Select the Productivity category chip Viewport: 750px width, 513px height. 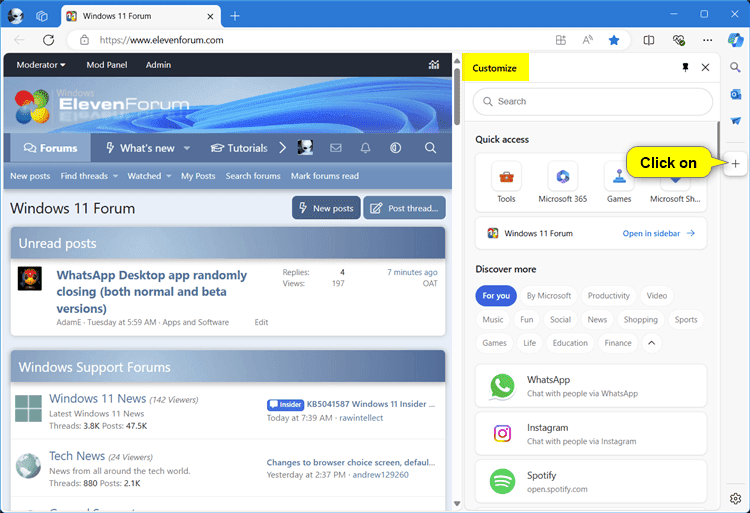click(x=608, y=295)
